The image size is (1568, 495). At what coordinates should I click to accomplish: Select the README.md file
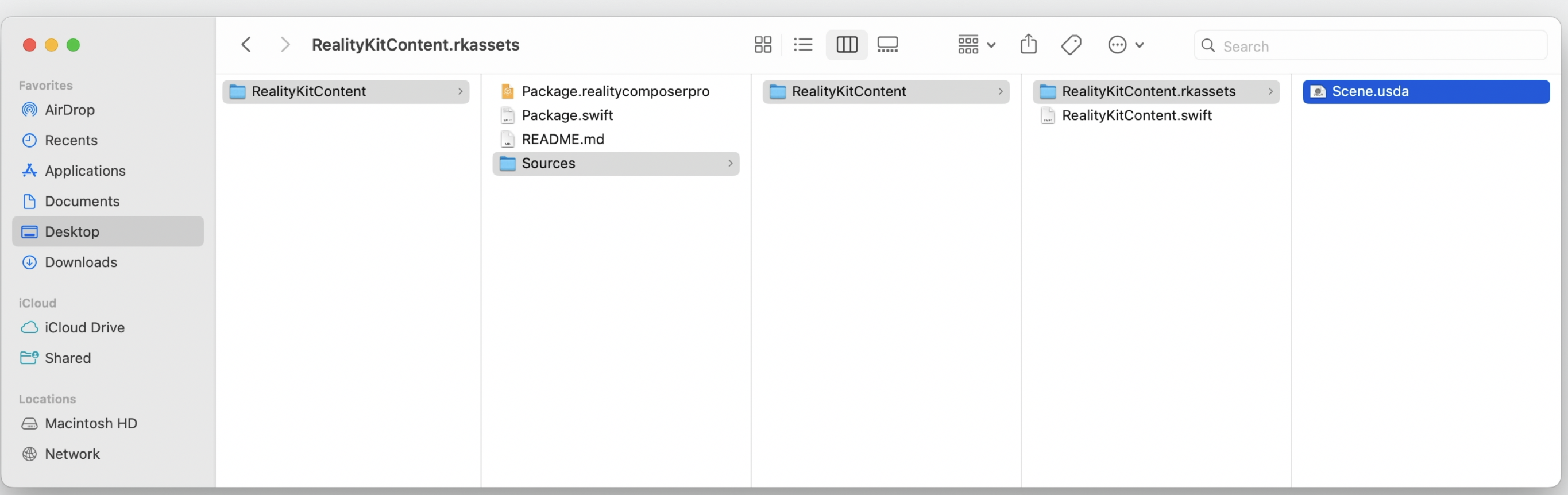tap(562, 140)
